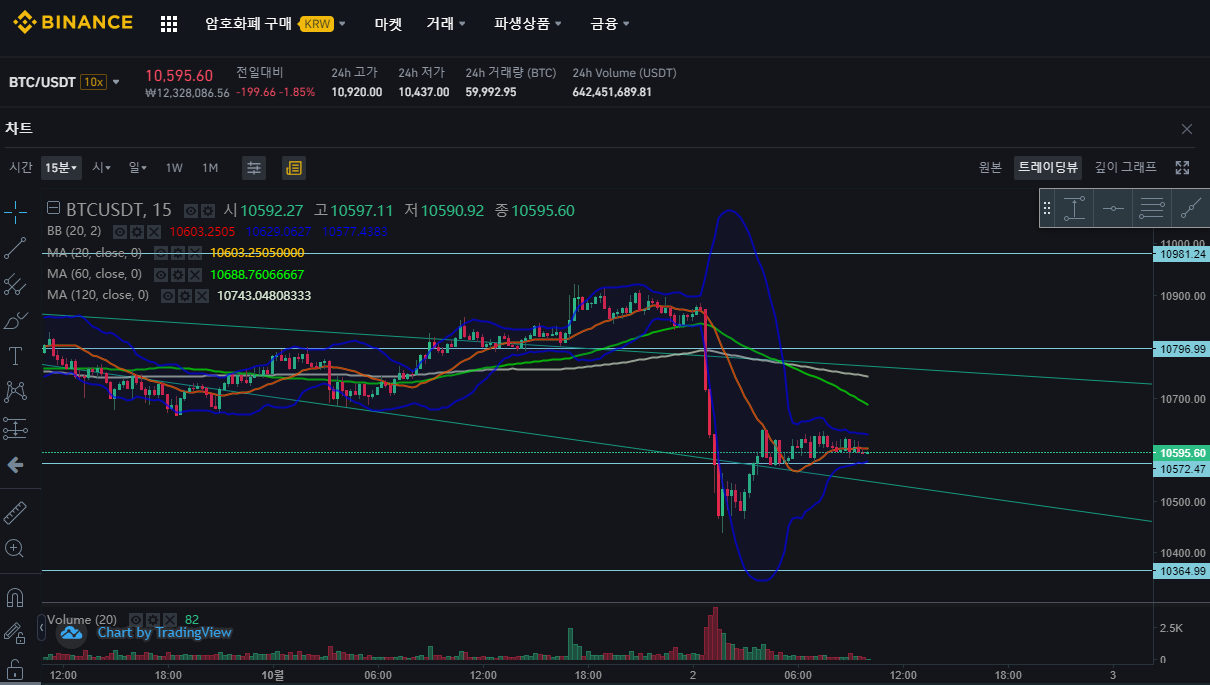This screenshot has height=685, width=1210.
Task: Click the 10572.47 price axis label
Action: pos(1181,468)
